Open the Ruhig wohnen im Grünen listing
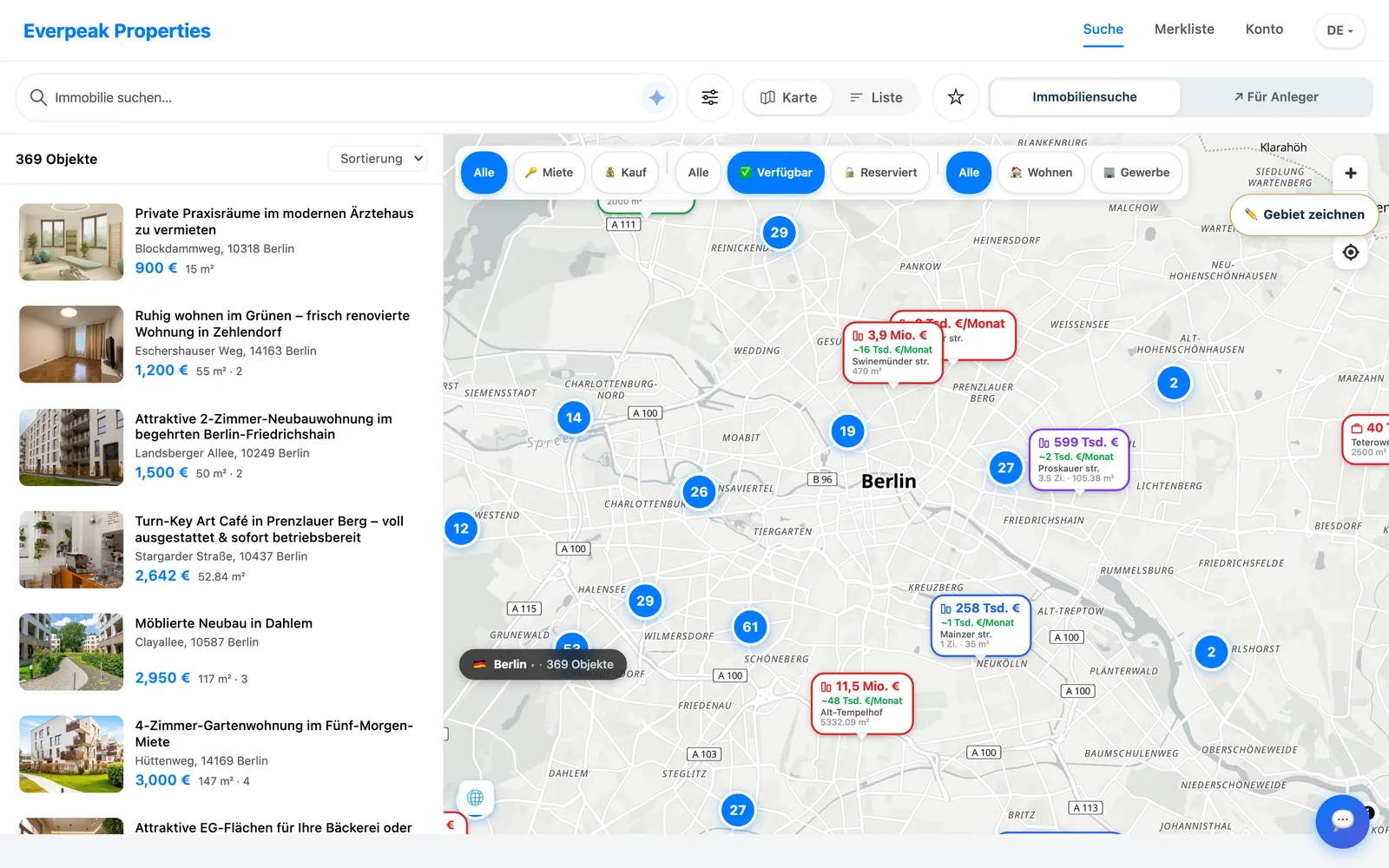Image resolution: width=1389 pixels, height=868 pixels. (x=221, y=345)
